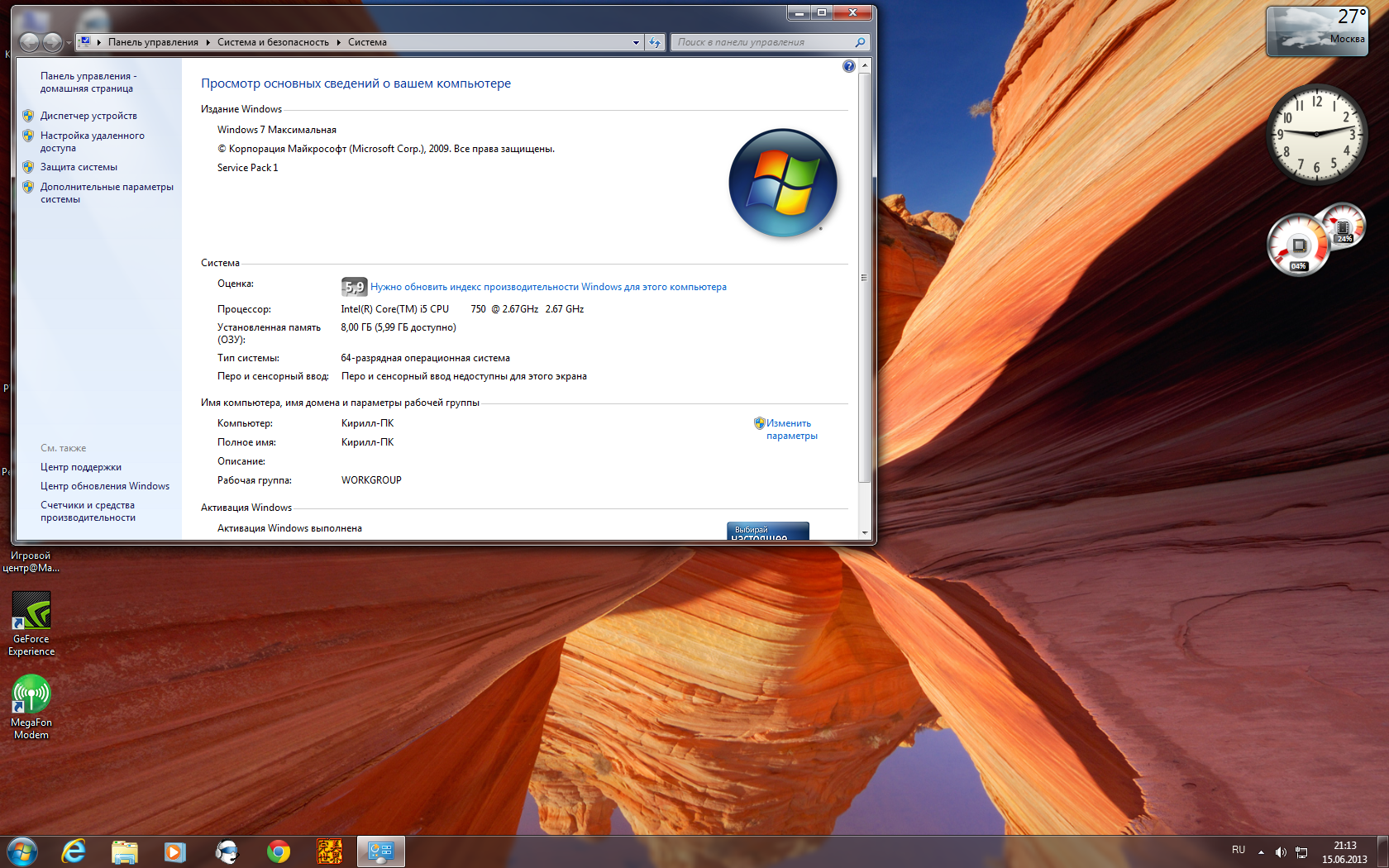
Task: Click Изменить параметры link
Action: click(790, 429)
